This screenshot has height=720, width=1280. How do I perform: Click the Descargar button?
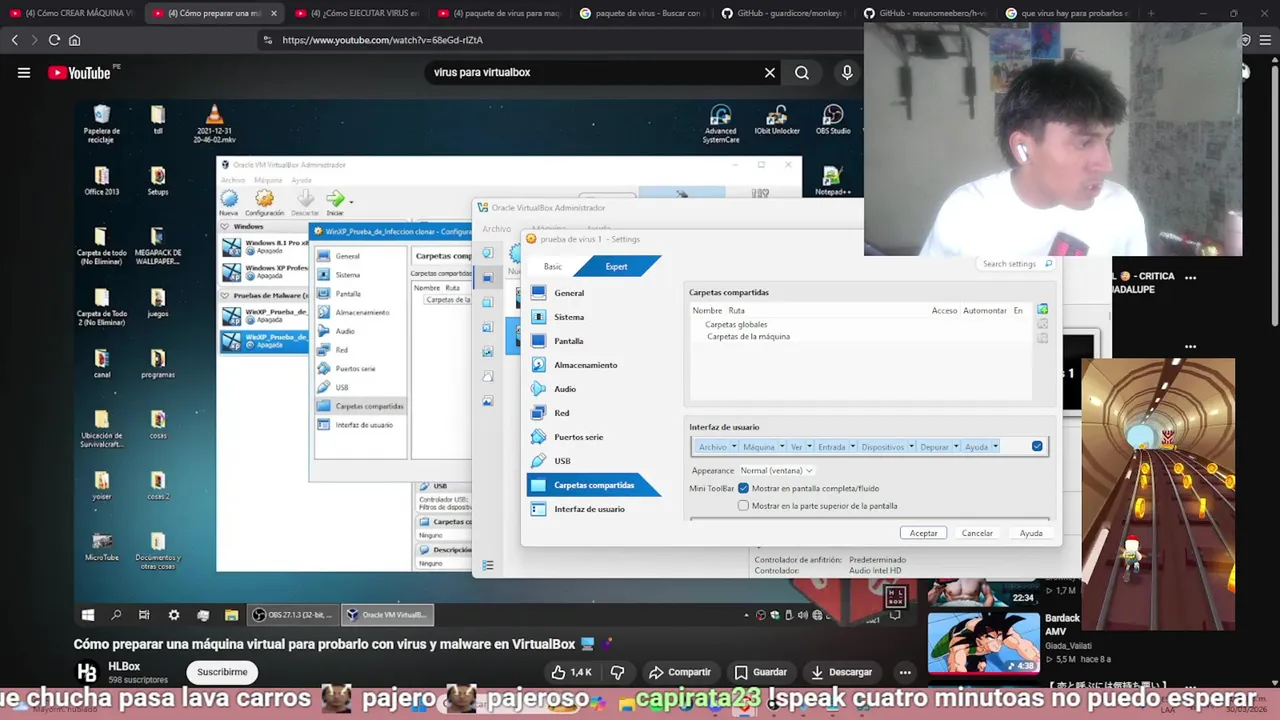tap(842, 672)
